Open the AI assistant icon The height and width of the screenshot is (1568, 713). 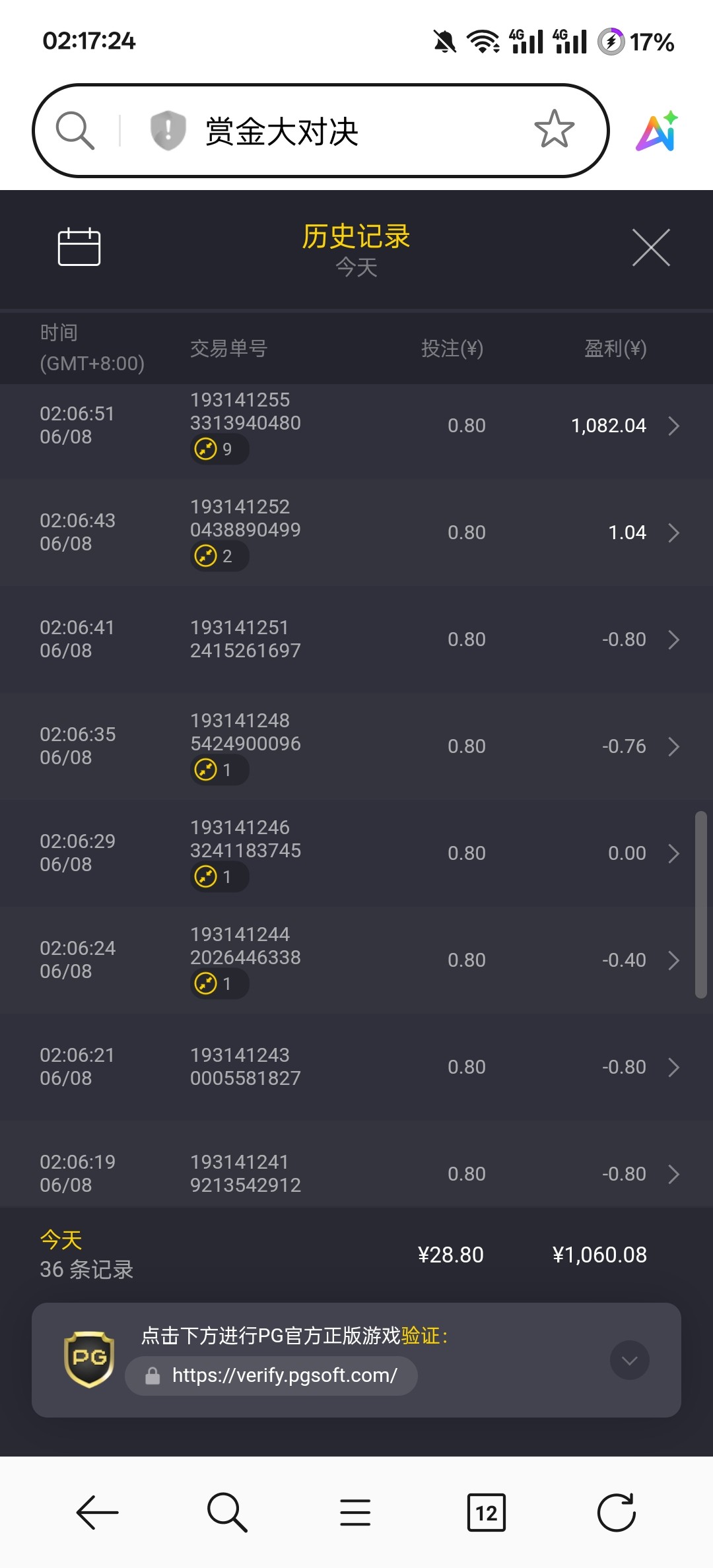[x=658, y=131]
